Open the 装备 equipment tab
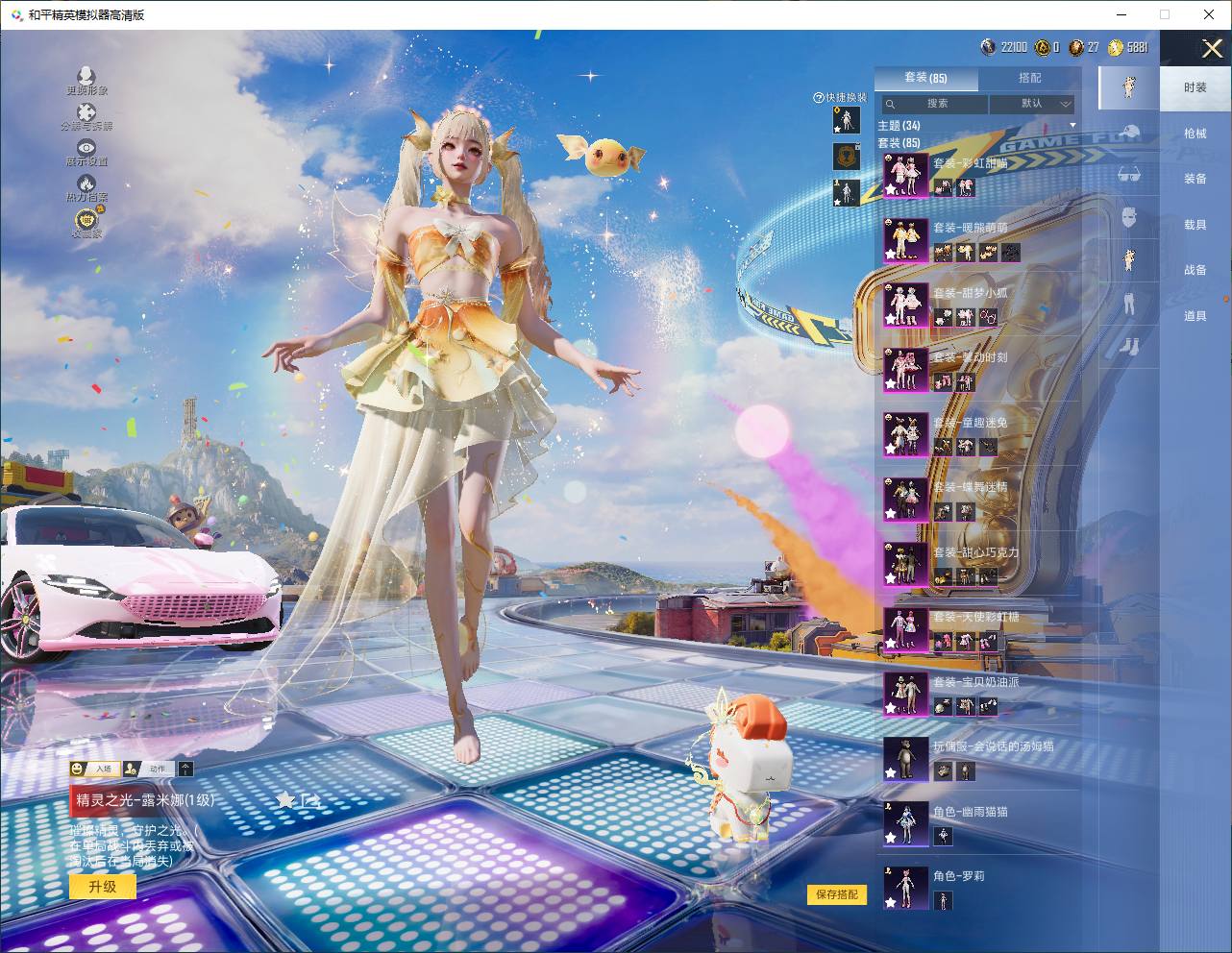1232x953 pixels. [x=1195, y=179]
